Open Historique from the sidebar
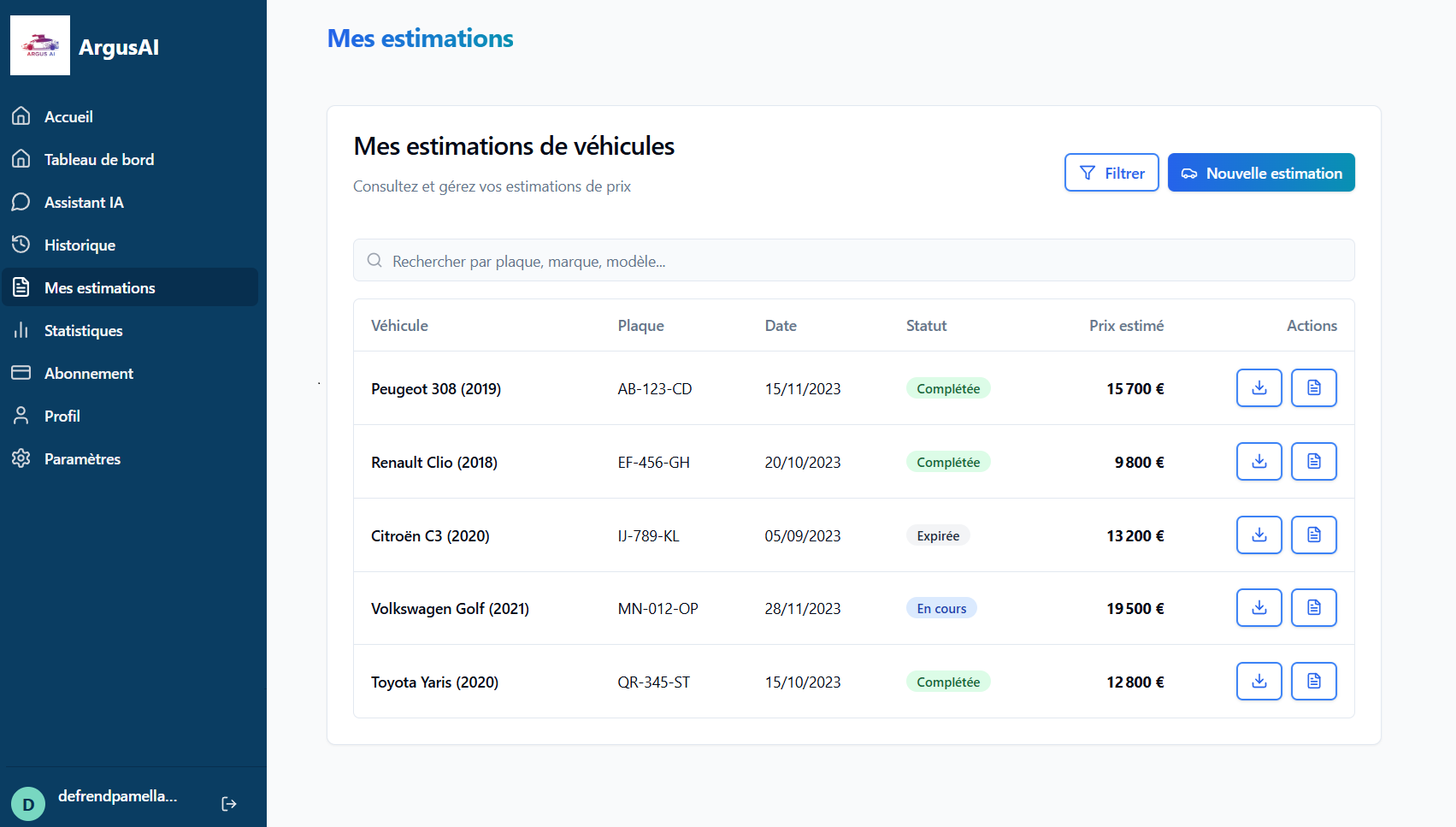Image resolution: width=1456 pixels, height=827 pixels. pos(130,245)
